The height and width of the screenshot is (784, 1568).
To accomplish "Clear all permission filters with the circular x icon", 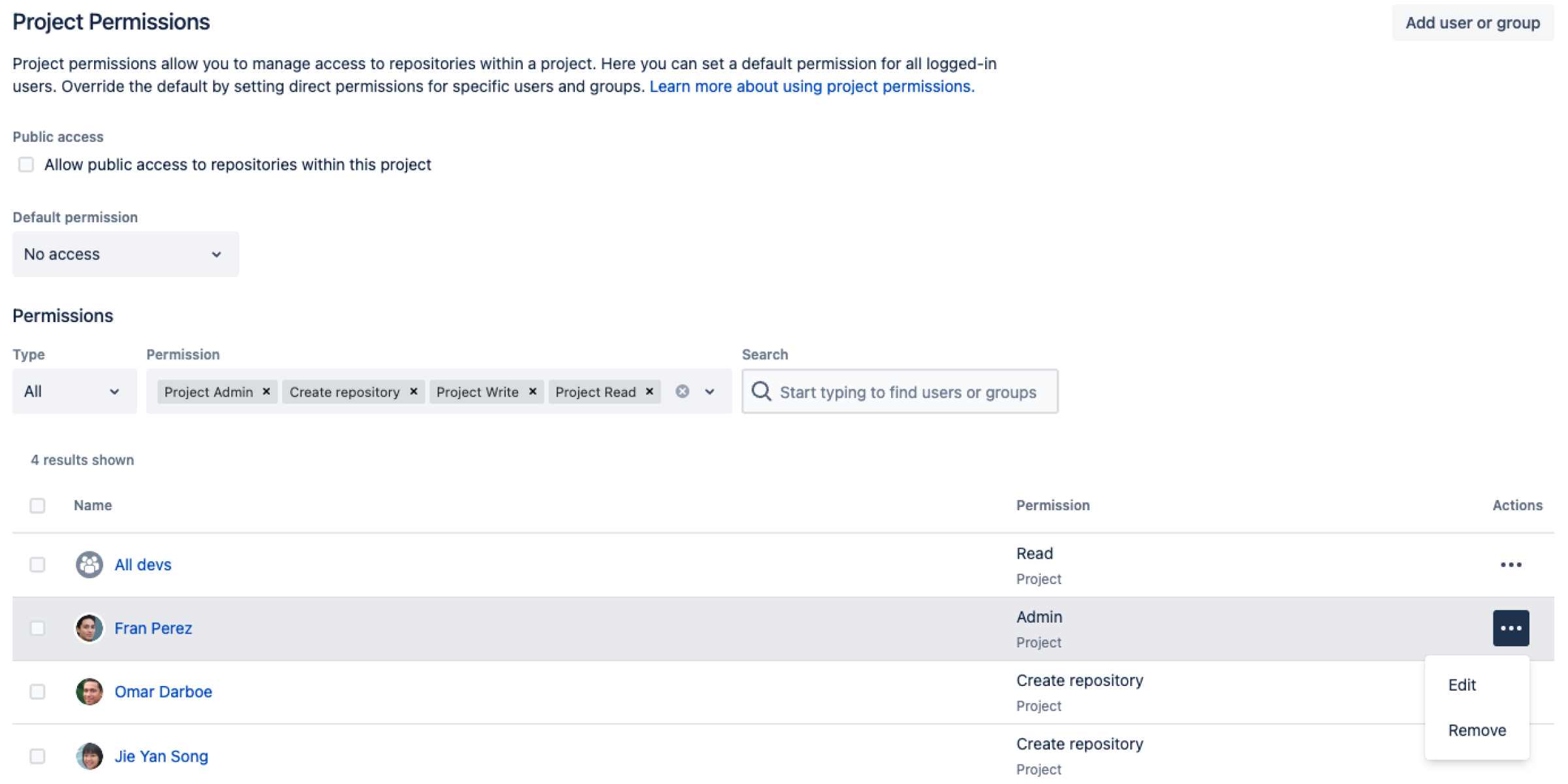I will [x=682, y=391].
